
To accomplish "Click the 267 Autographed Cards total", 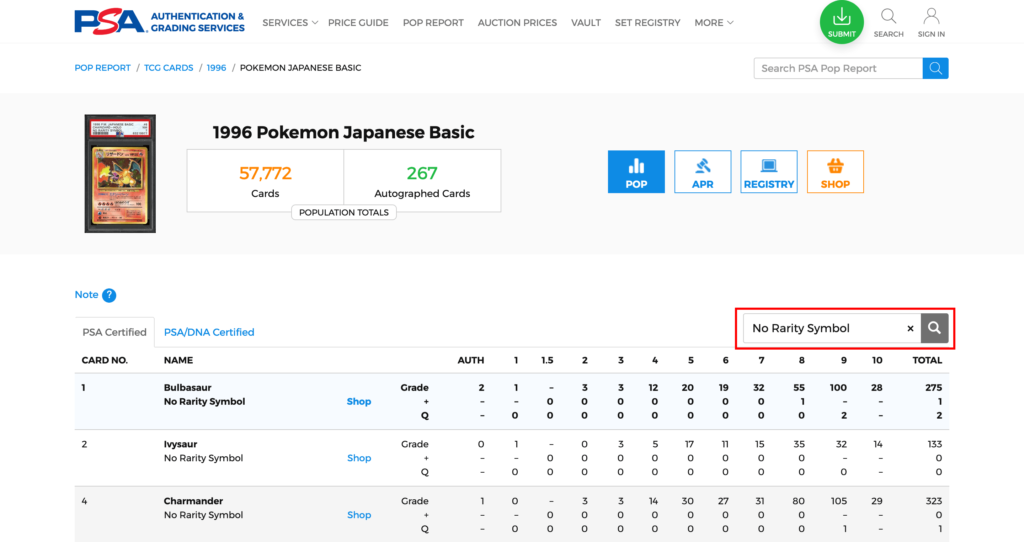I will (422, 181).
